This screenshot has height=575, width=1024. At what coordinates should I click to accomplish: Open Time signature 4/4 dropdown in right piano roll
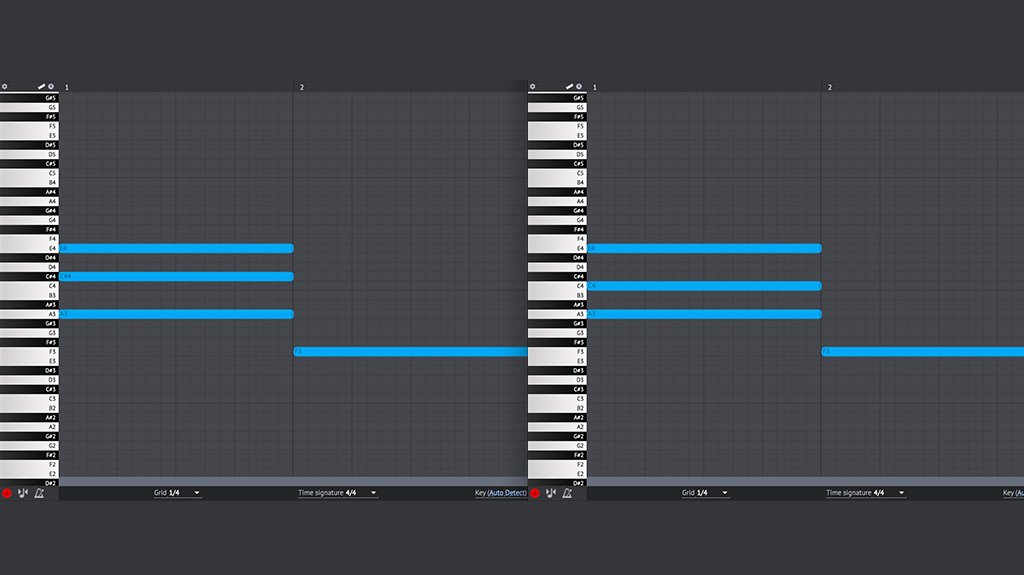pyautogui.click(x=865, y=493)
